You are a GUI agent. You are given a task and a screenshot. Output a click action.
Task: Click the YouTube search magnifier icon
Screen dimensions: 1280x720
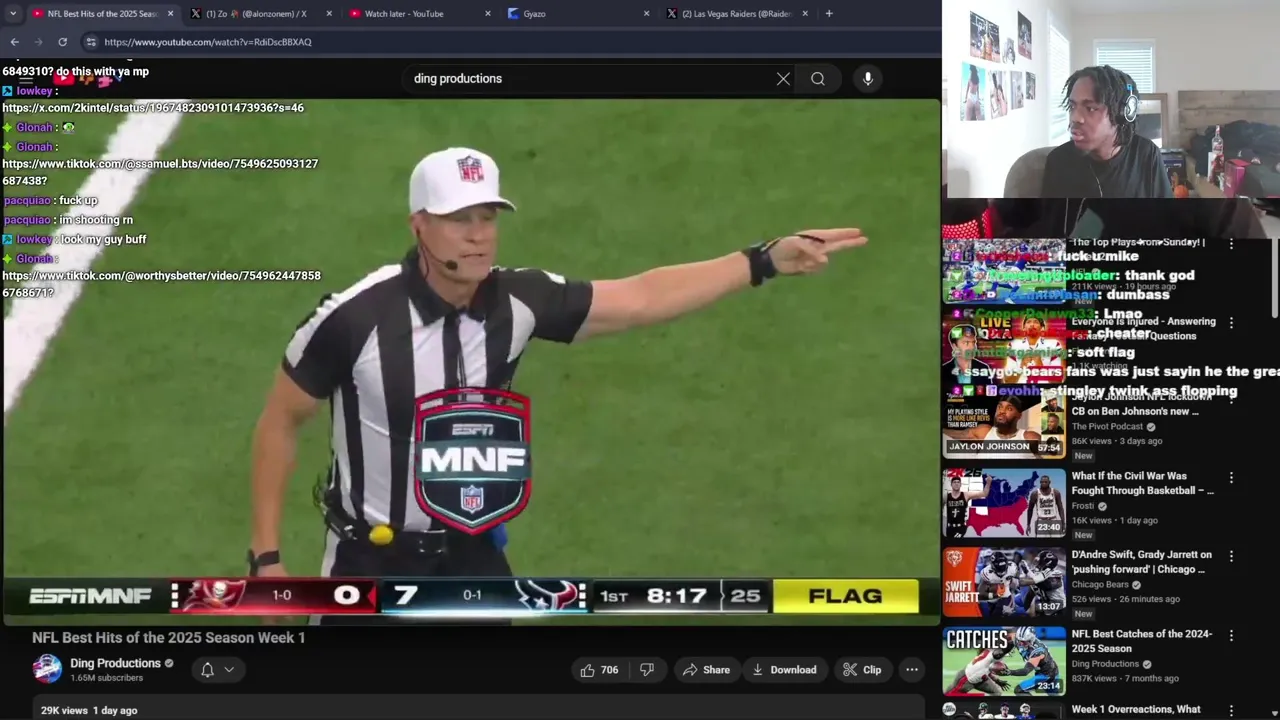818,79
